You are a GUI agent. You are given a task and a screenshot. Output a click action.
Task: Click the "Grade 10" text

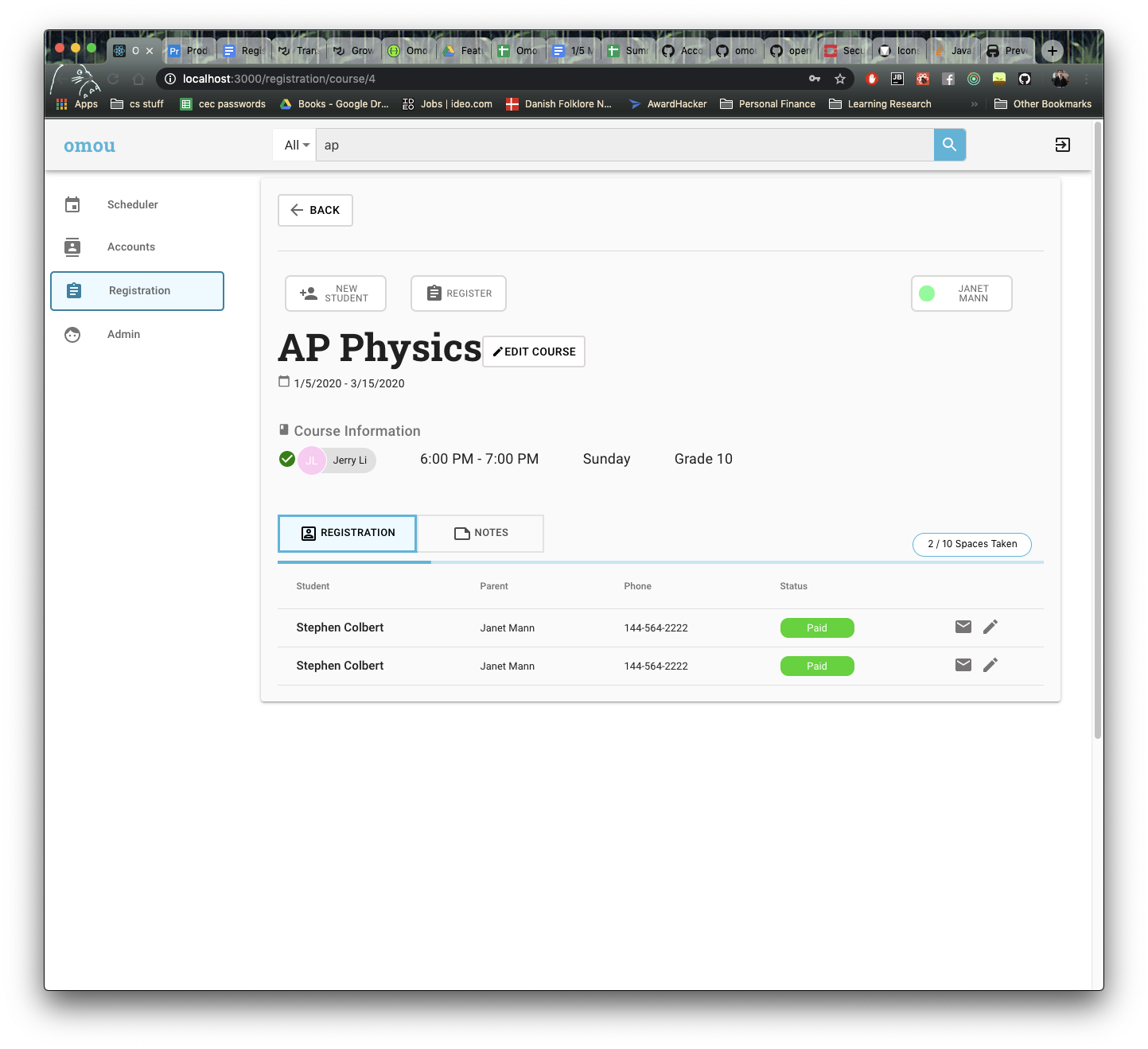pos(703,459)
